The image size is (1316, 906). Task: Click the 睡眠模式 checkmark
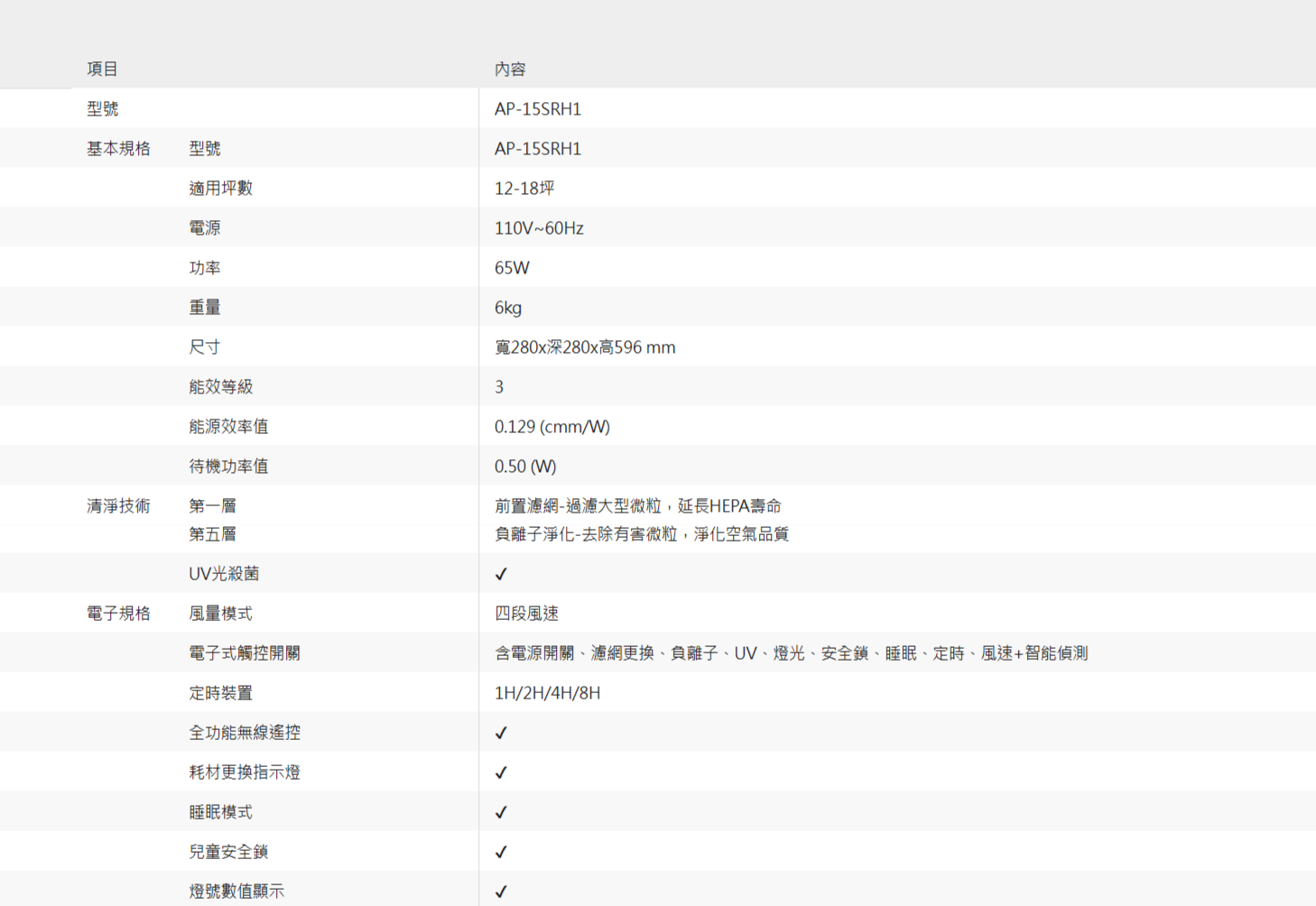point(501,812)
